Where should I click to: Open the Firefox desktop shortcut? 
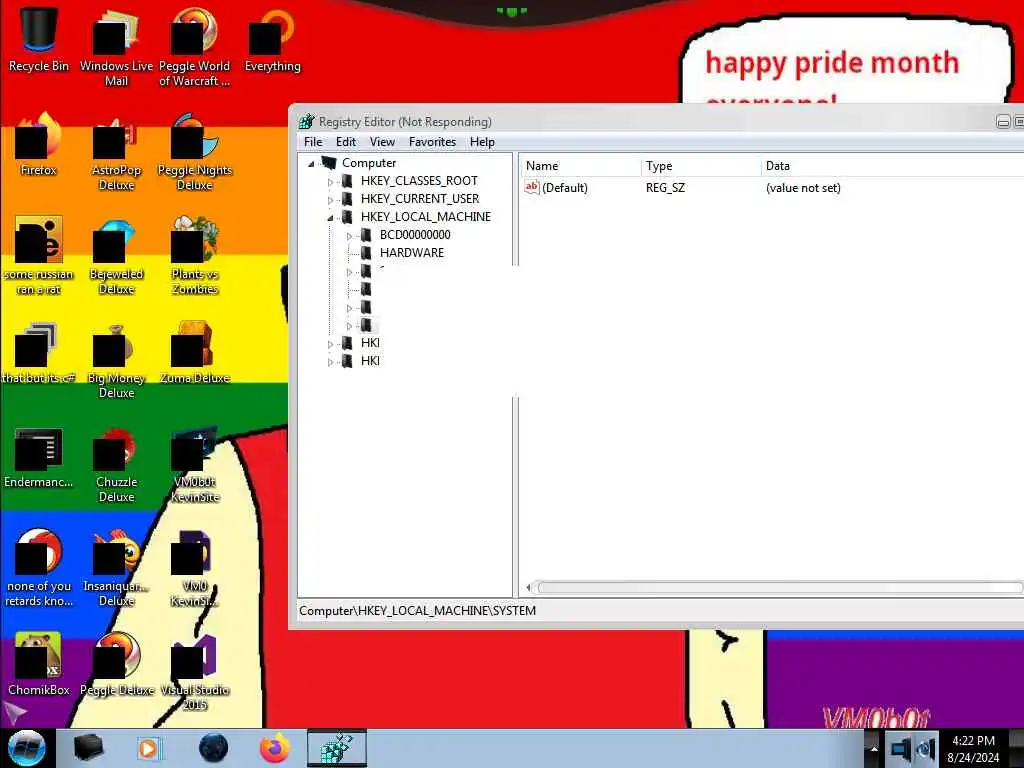point(39,144)
